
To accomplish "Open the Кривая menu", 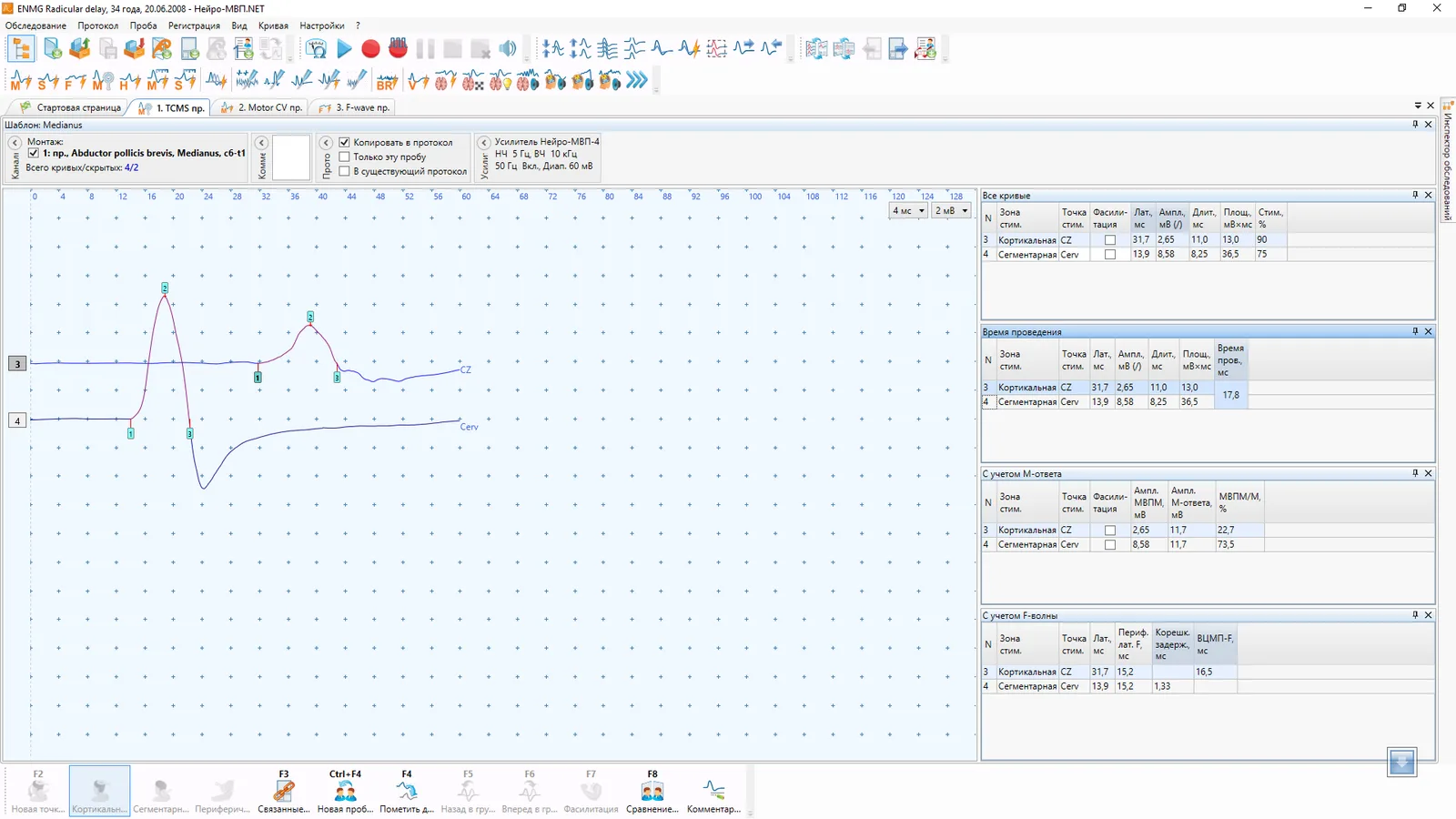I will [x=273, y=25].
